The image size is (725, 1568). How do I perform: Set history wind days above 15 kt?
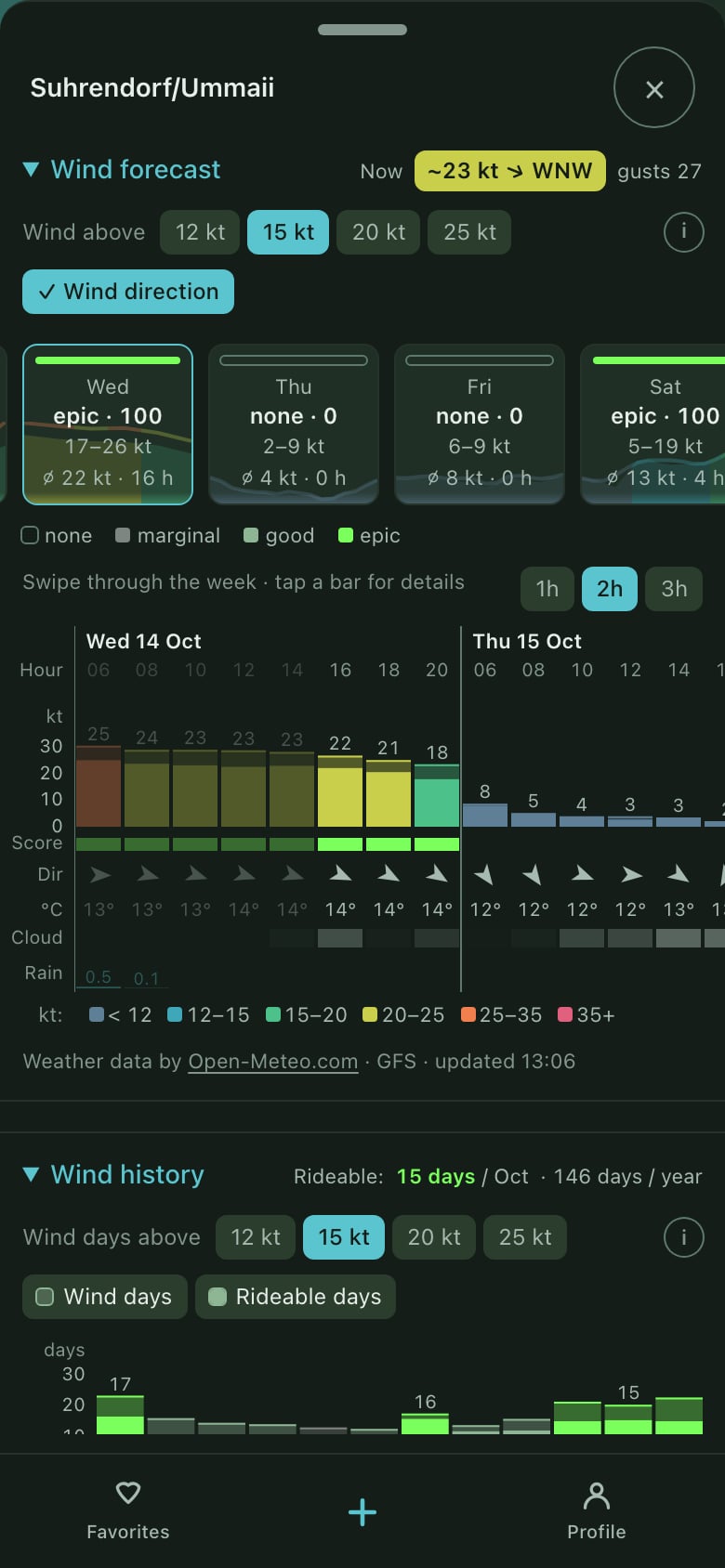pos(344,1237)
